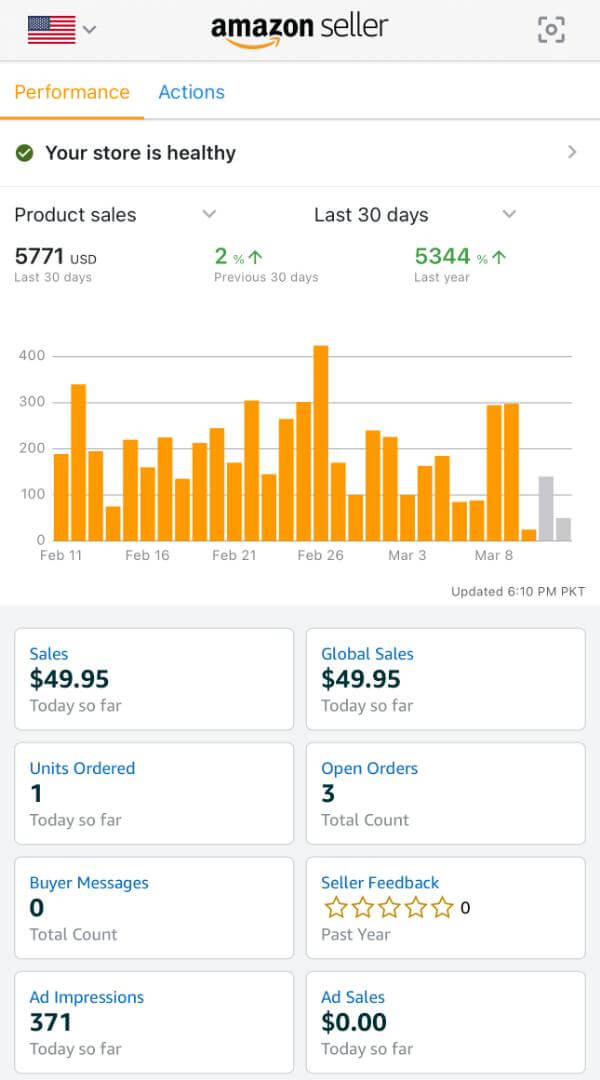This screenshot has width=600, height=1080.
Task: Change the Last 30 days range
Action: pos(509,214)
